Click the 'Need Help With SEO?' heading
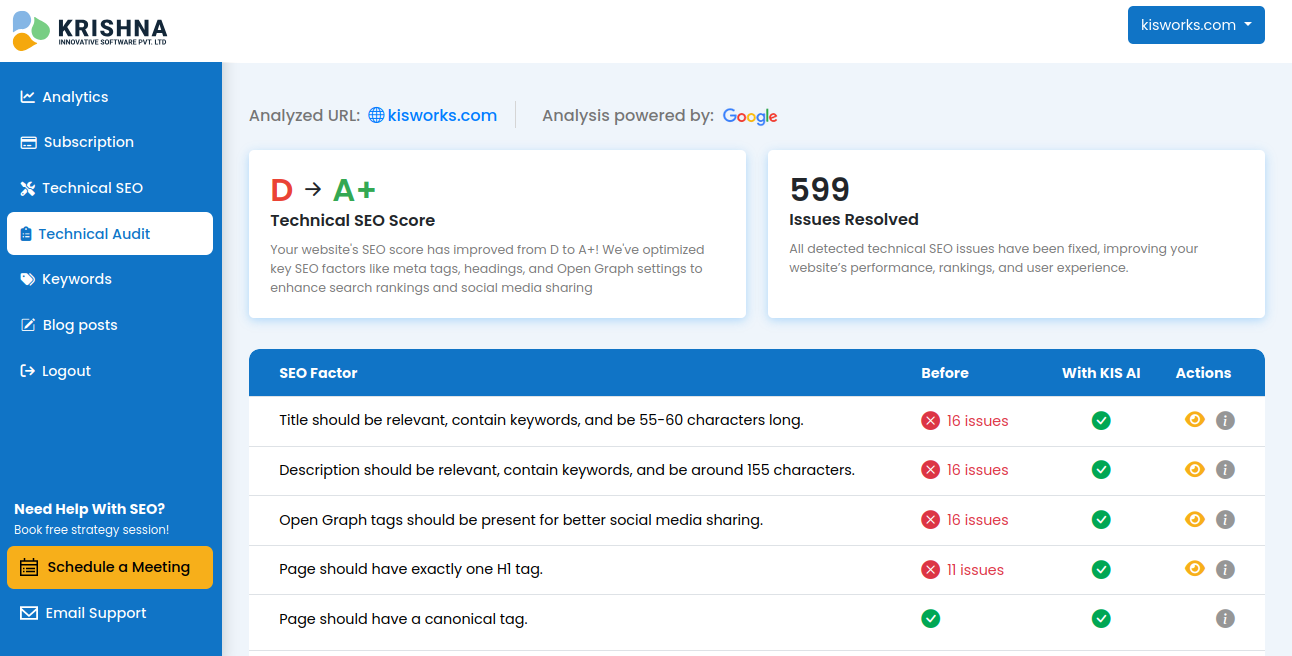The width and height of the screenshot is (1292, 656). coord(90,509)
